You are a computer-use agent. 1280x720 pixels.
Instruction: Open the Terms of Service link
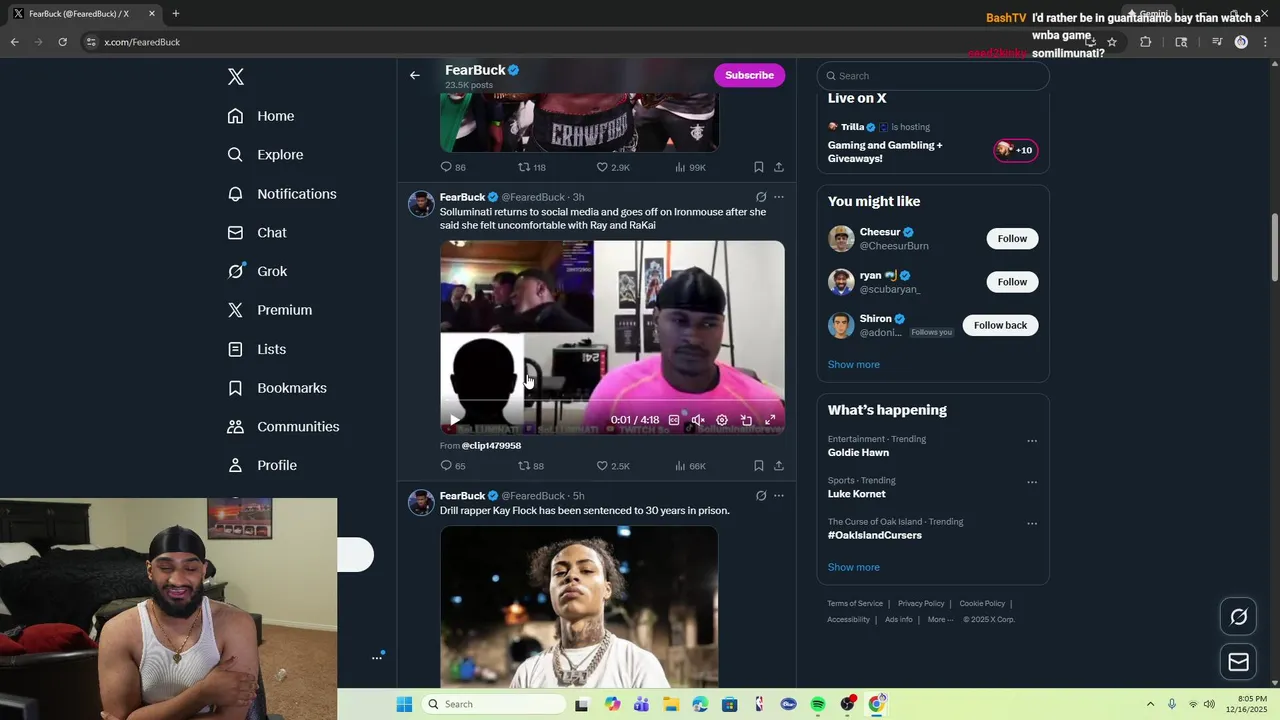pos(855,604)
